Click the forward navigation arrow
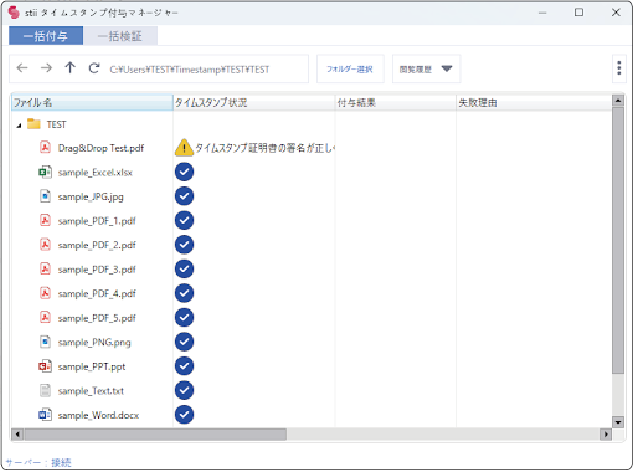633x470 pixels. (46, 68)
